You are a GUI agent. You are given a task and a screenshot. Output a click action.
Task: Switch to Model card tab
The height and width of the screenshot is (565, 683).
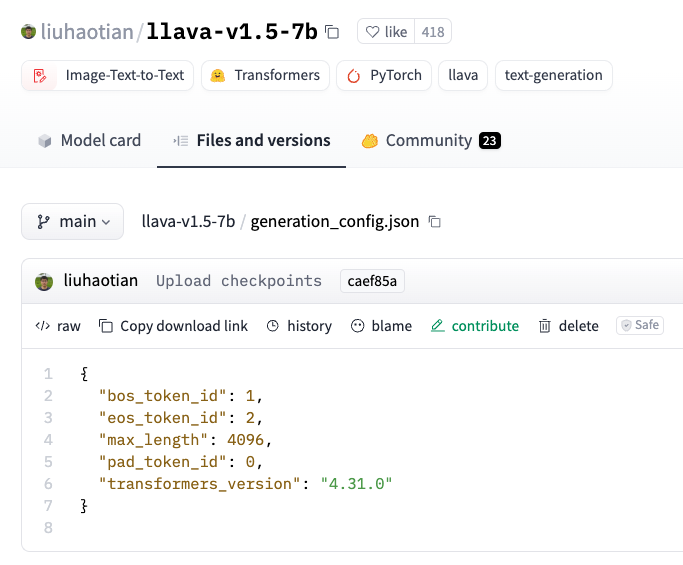click(89, 141)
